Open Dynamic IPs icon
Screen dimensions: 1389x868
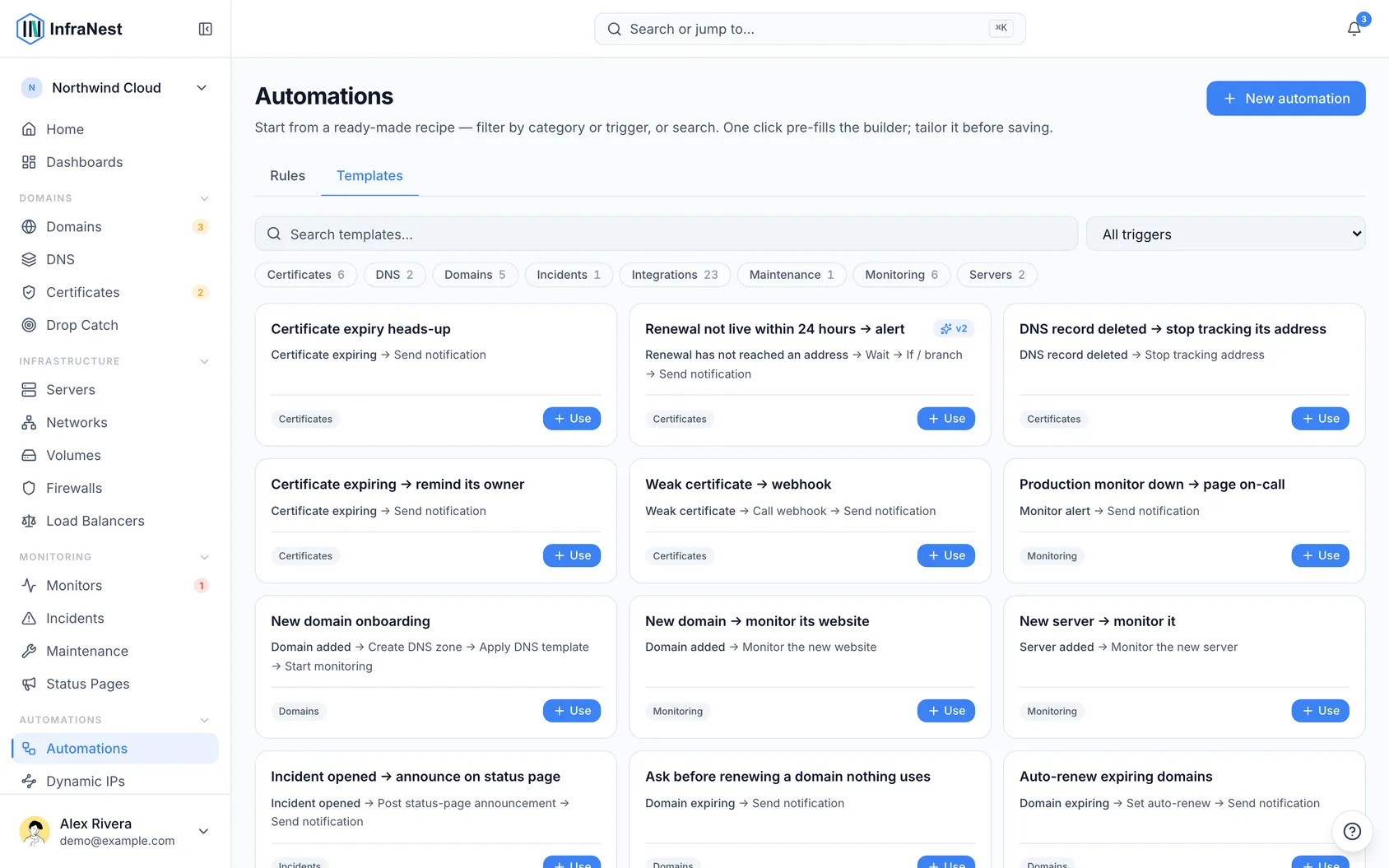[29, 781]
